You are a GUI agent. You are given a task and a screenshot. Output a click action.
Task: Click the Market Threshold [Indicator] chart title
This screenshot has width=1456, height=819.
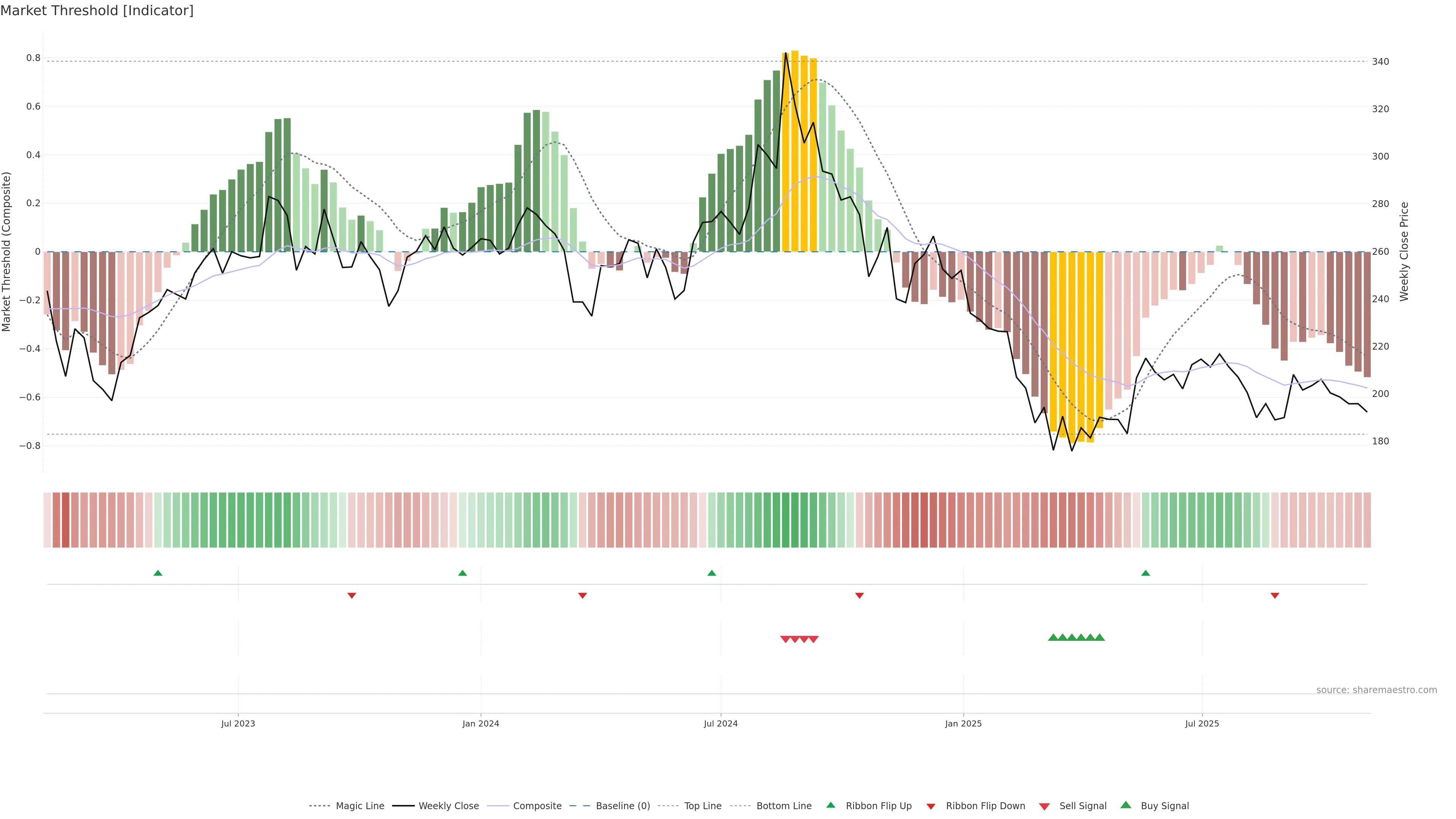(97, 11)
